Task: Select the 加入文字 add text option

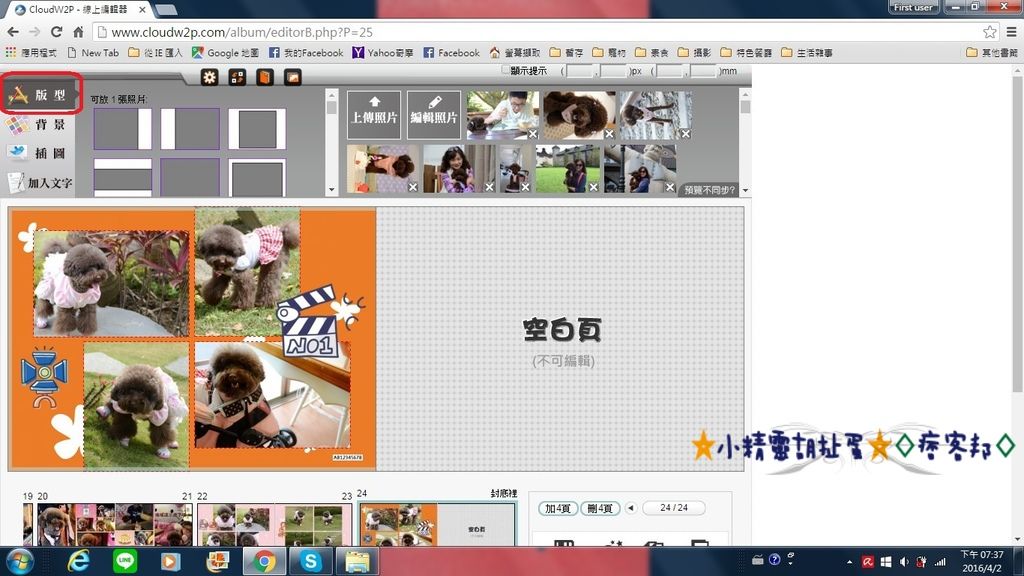Action: 39,182
